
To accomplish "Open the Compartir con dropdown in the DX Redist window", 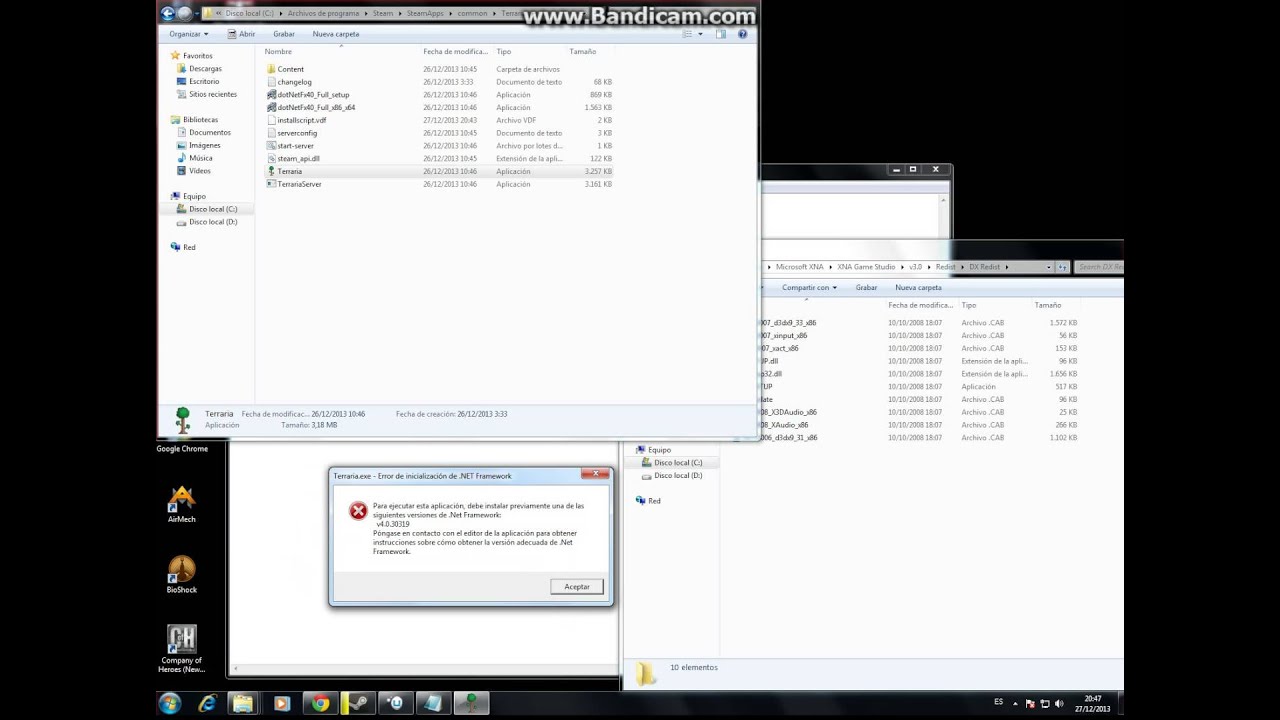I will (809, 288).
